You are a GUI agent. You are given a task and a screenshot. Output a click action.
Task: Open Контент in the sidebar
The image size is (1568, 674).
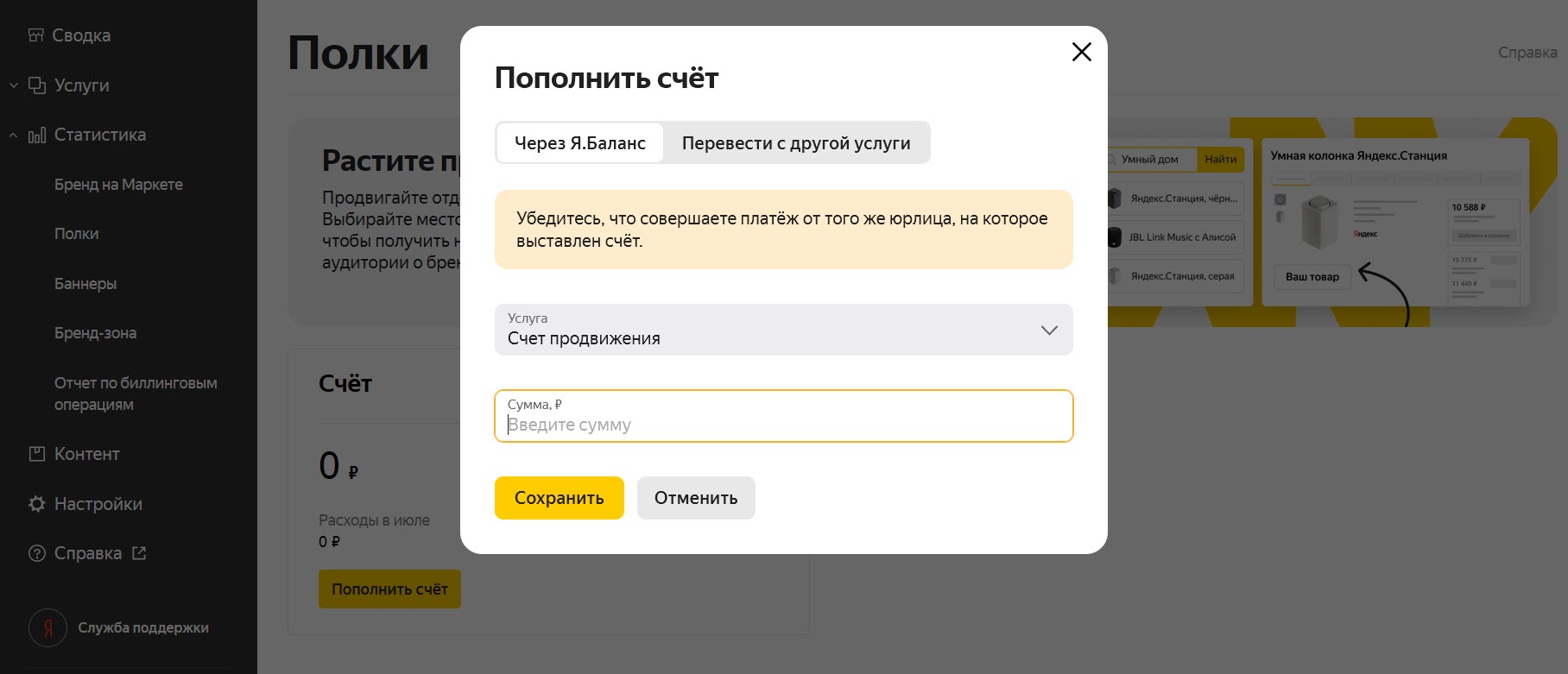tap(86, 454)
